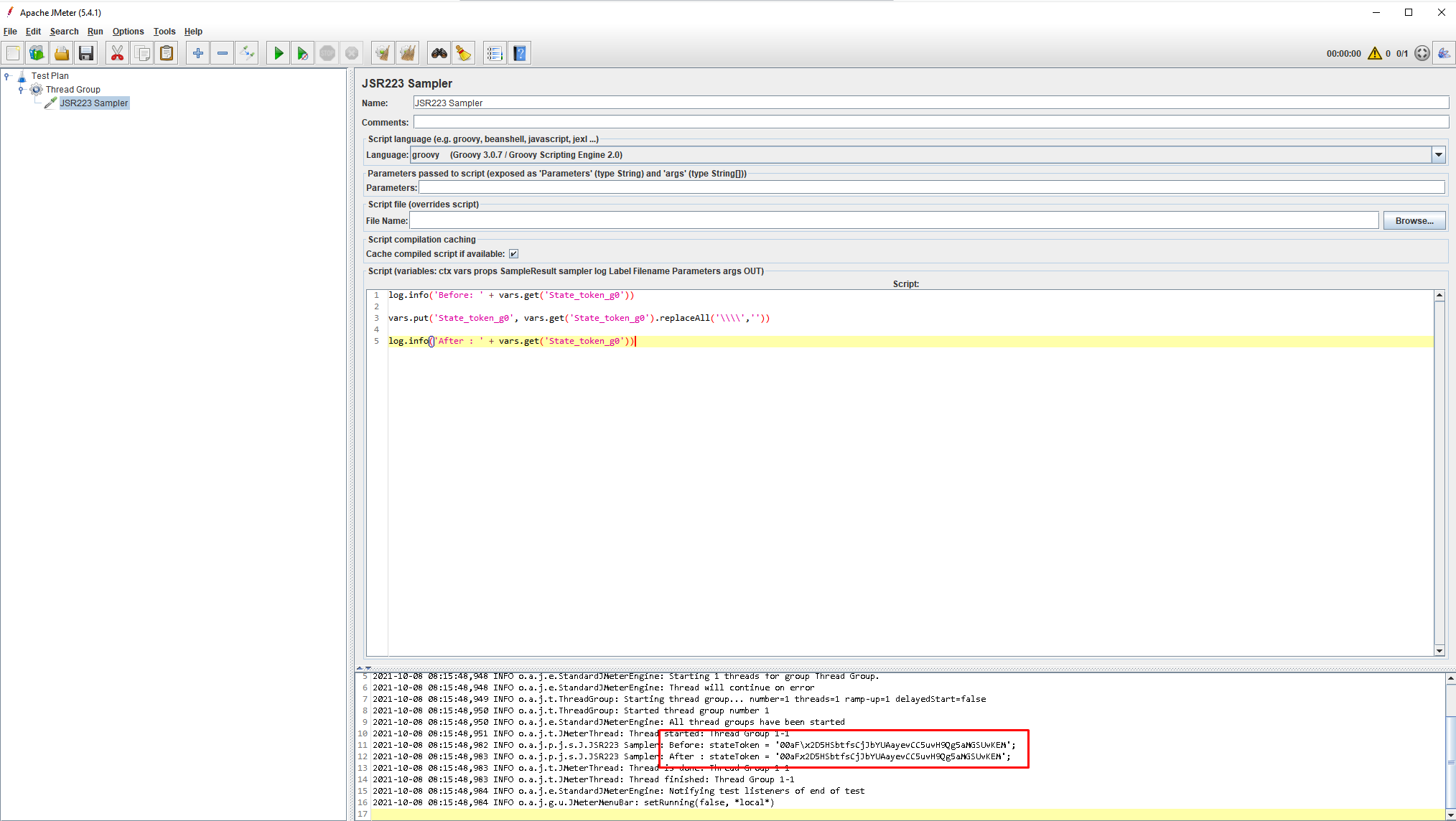Click script editor scrollbar up arrow
The width and height of the screenshot is (1456, 821).
pos(1439,296)
